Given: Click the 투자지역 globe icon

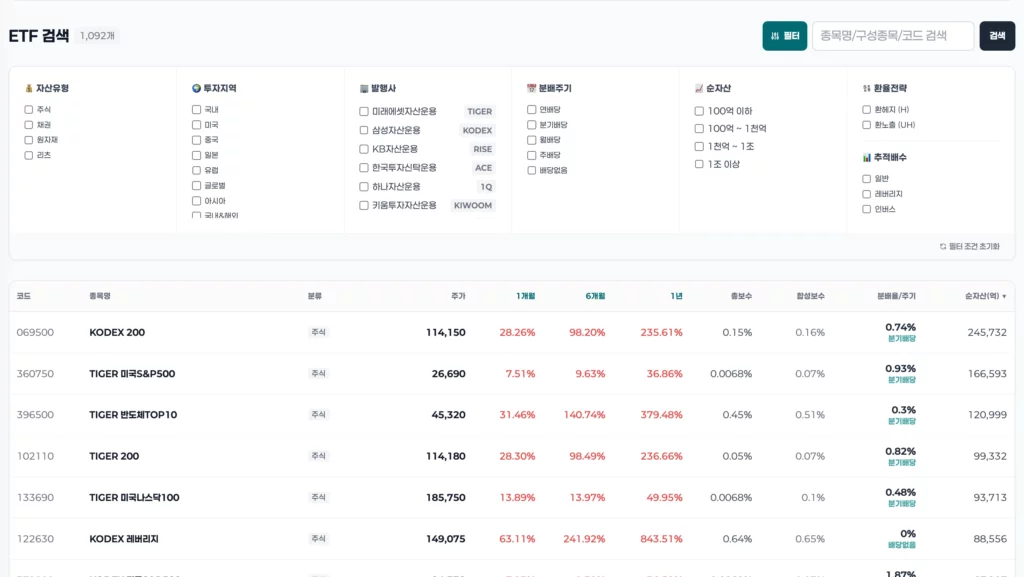Looking at the screenshot, I should tap(196, 88).
